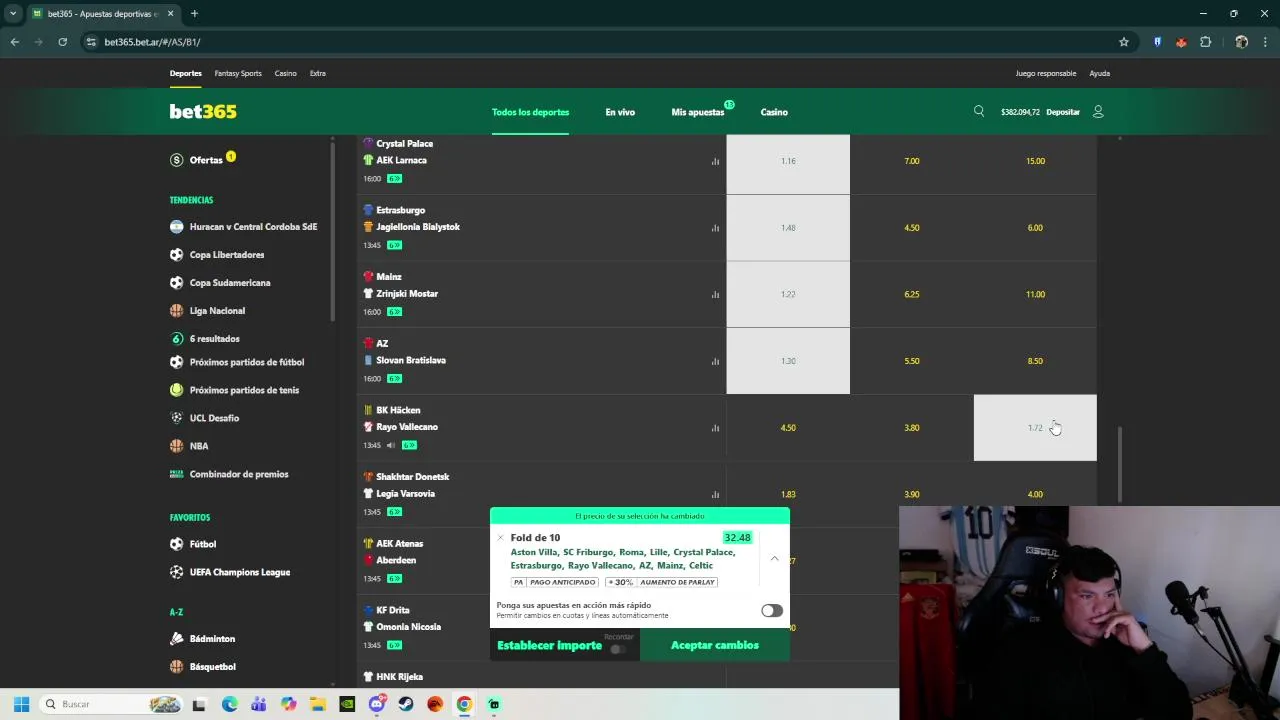
Task: Select Fantasy Sports in the top bar
Action: coord(238,73)
